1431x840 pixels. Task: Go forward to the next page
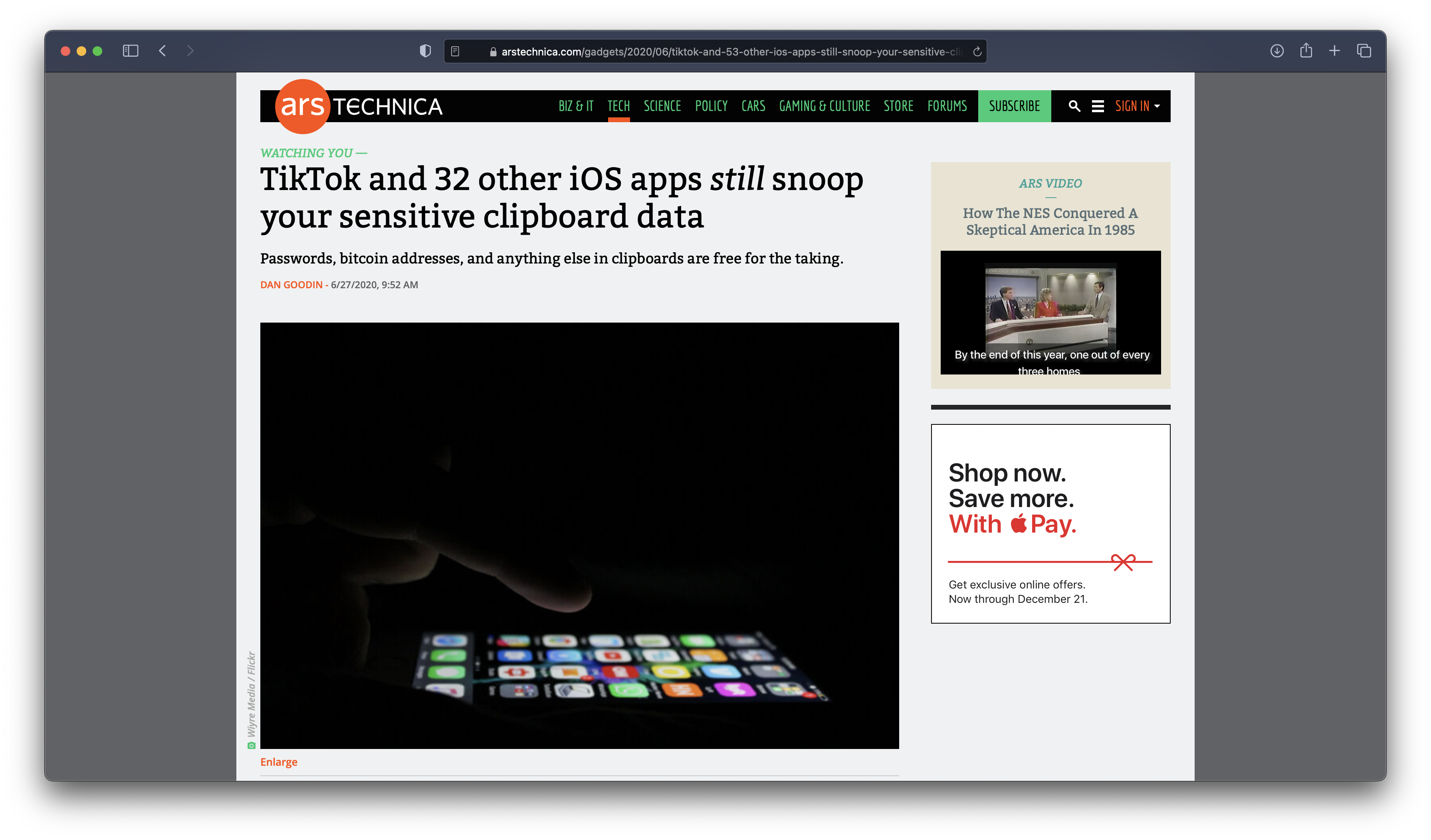point(190,51)
